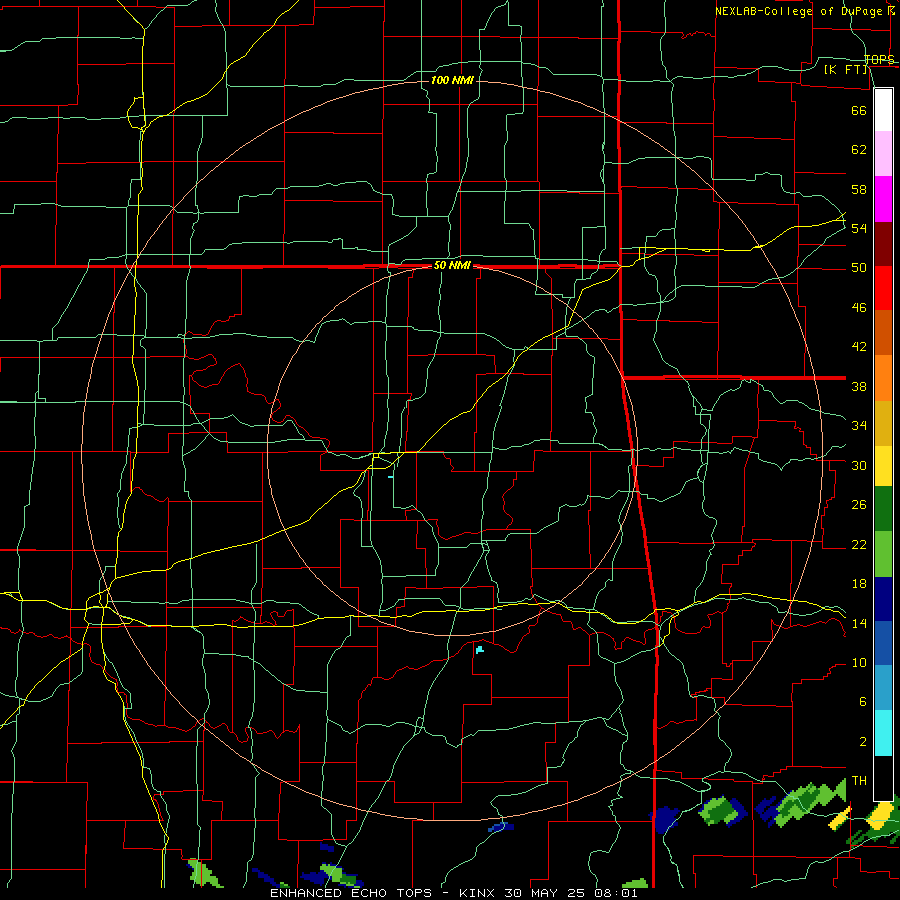Select the 46 legend value

[x=859, y=308]
